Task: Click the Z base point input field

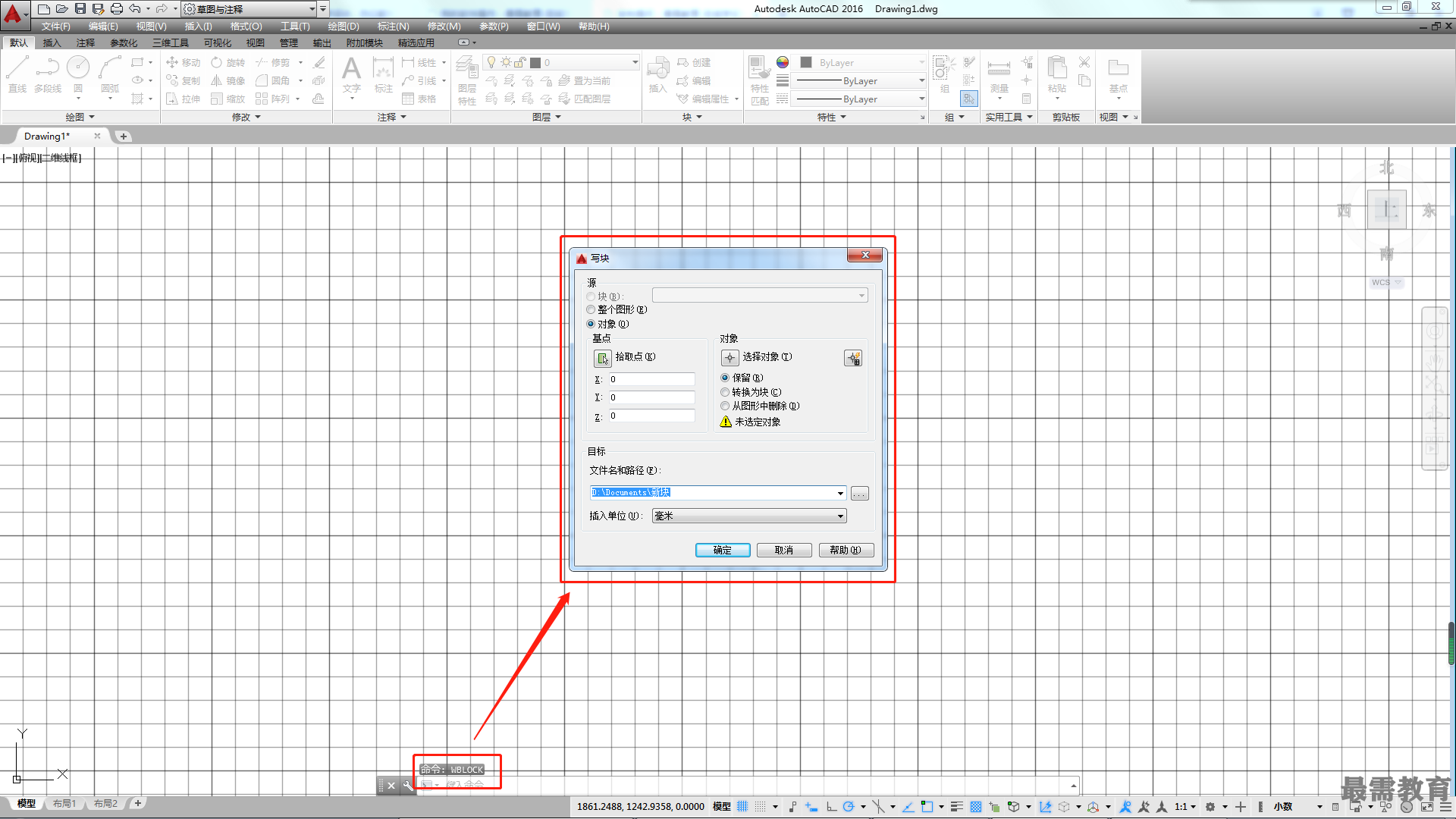Action: click(651, 416)
